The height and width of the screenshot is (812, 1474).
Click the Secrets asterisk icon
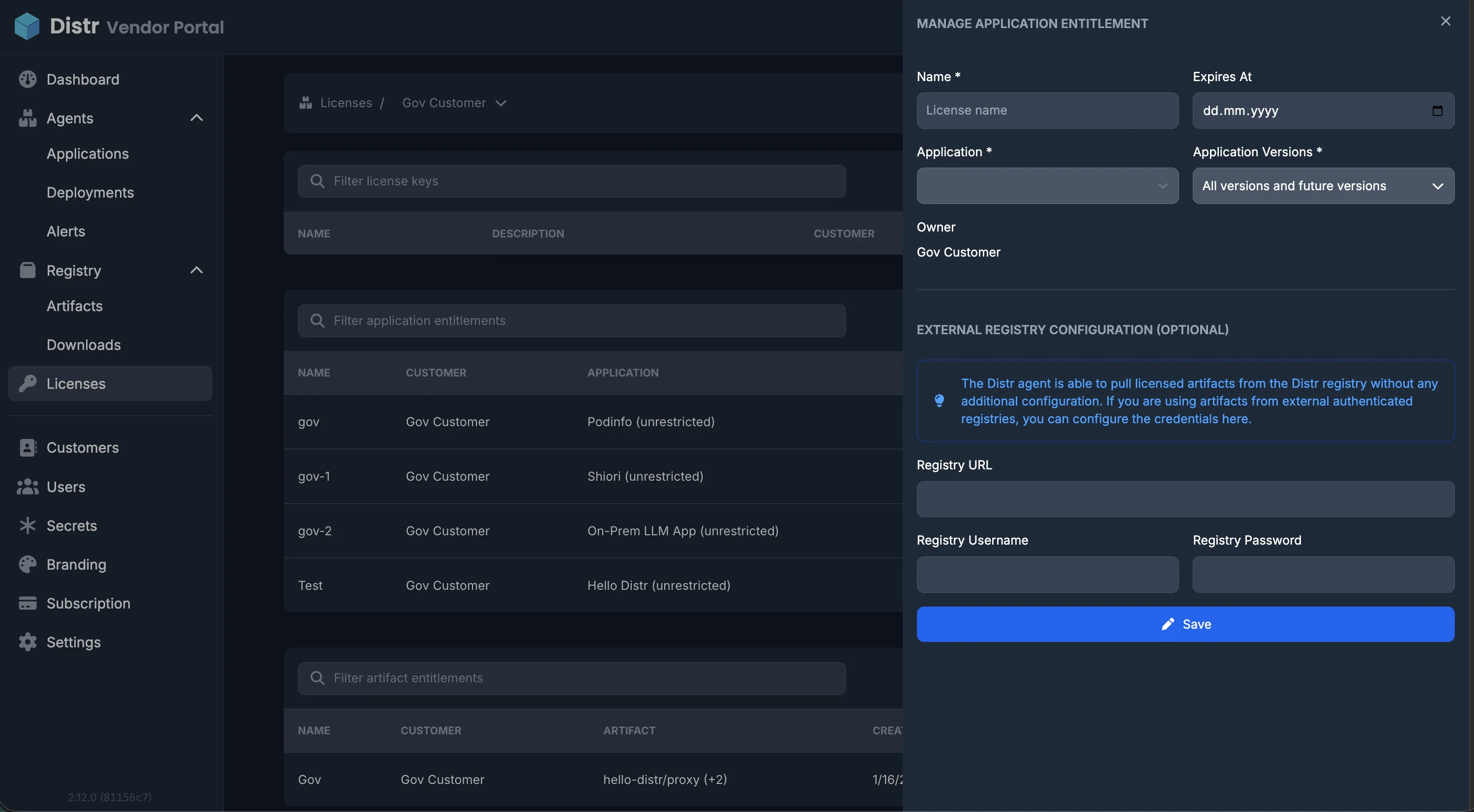(x=28, y=525)
